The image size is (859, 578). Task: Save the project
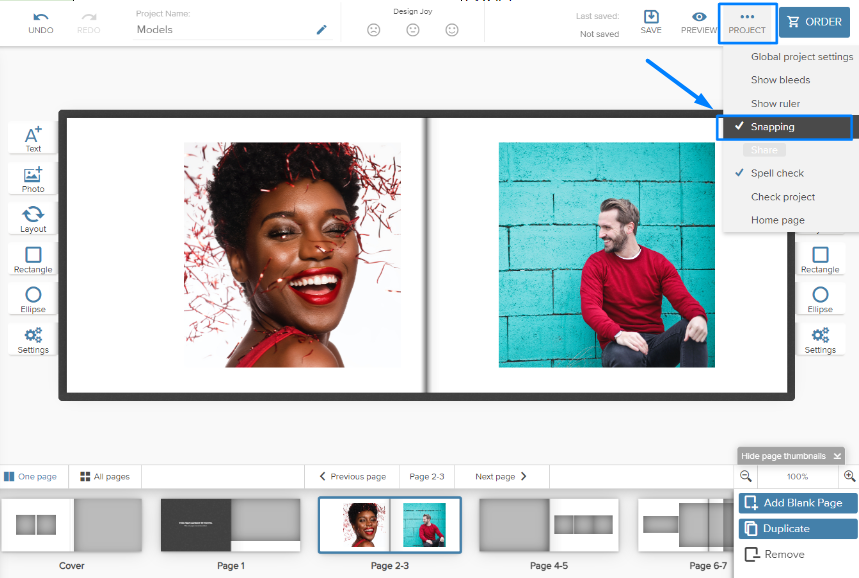pyautogui.click(x=651, y=22)
